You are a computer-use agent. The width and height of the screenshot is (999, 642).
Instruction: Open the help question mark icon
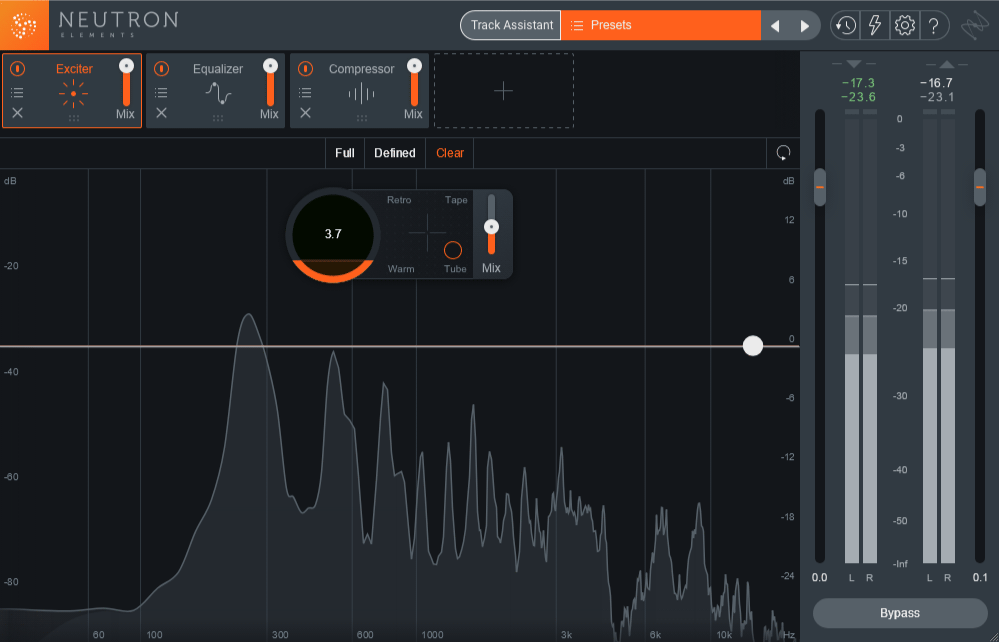[x=933, y=25]
